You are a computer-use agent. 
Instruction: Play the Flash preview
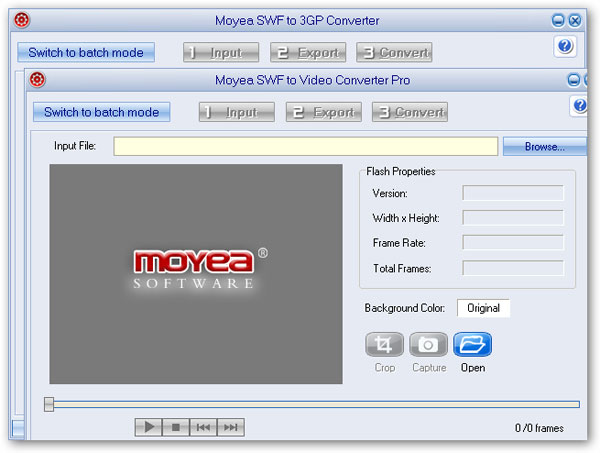click(x=148, y=427)
